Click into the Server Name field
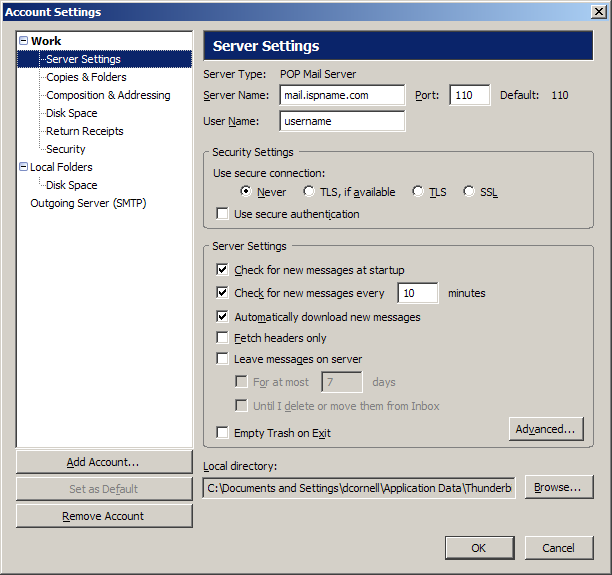 [342, 95]
